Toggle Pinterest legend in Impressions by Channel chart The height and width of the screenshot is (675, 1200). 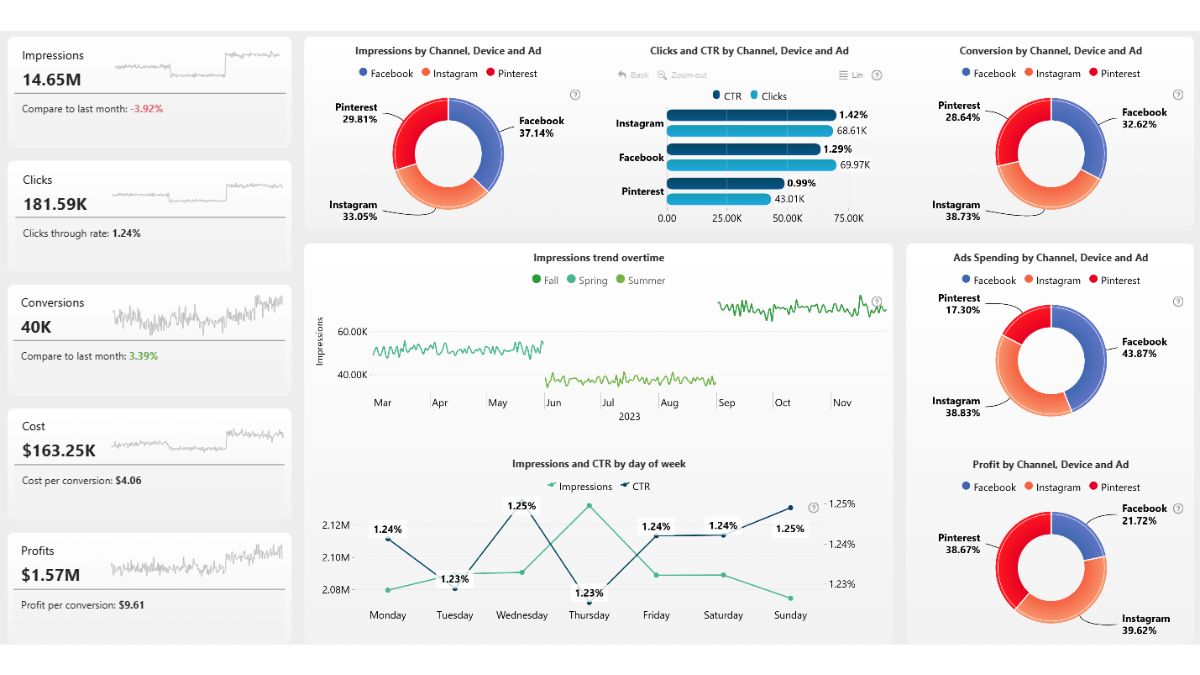pyautogui.click(x=511, y=73)
